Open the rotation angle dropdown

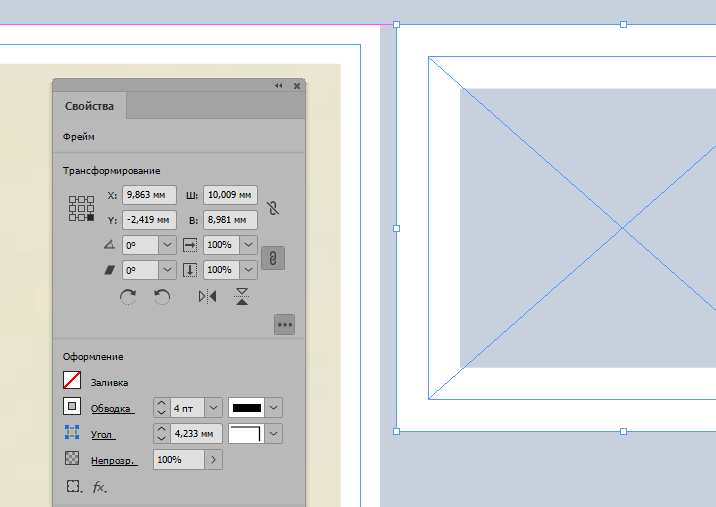point(167,245)
